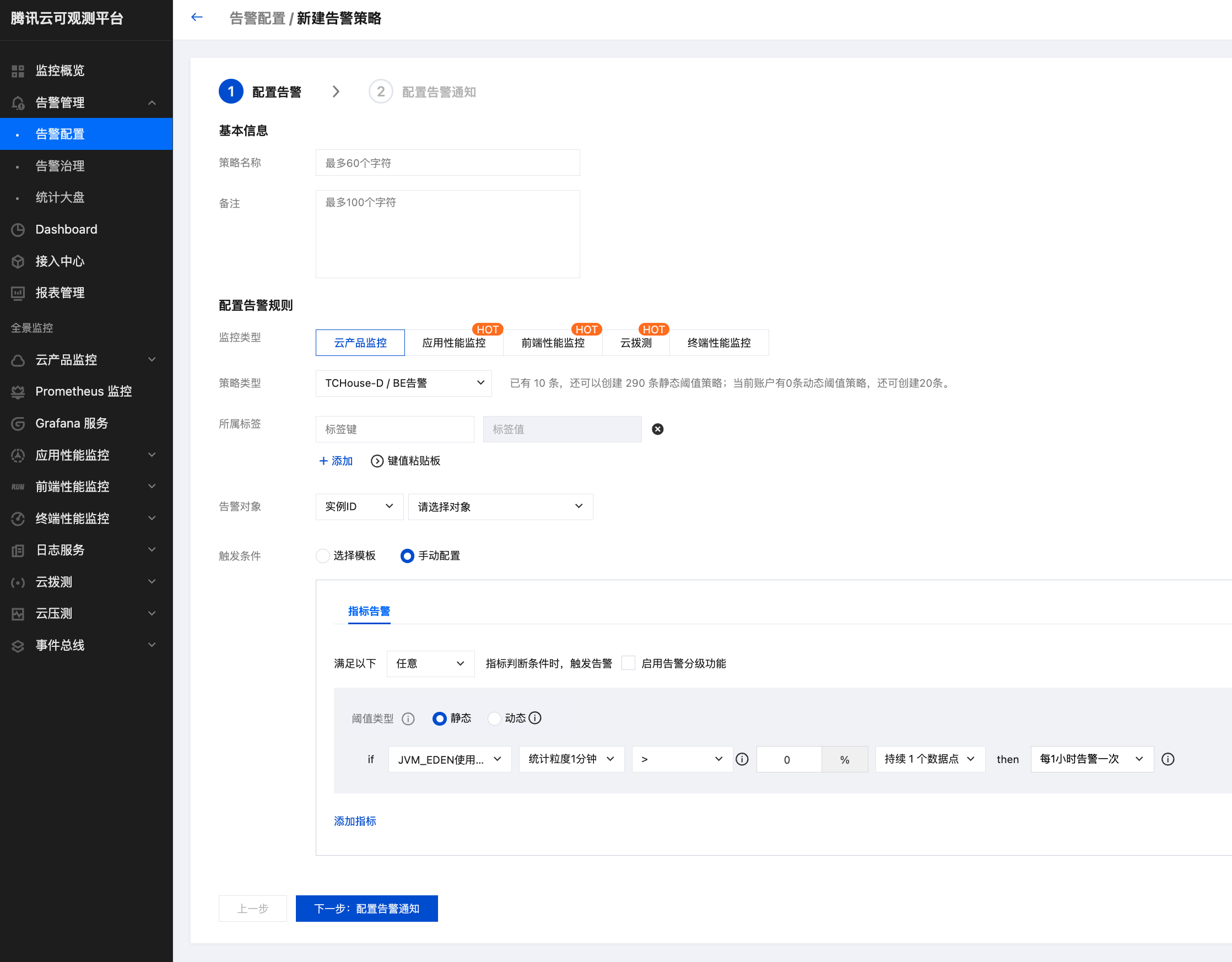Remove tag row with the X icon
This screenshot has width=1232, height=962.
[657, 429]
